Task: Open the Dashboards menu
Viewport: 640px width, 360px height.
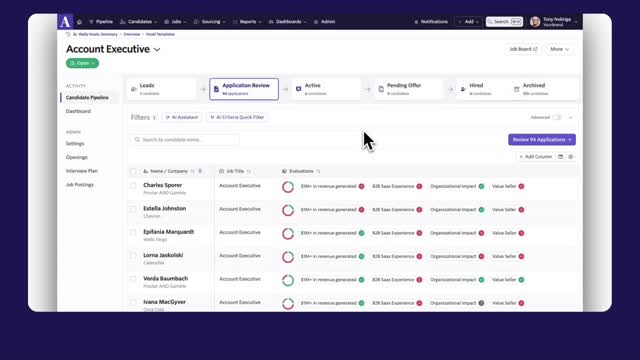Action: (x=287, y=22)
